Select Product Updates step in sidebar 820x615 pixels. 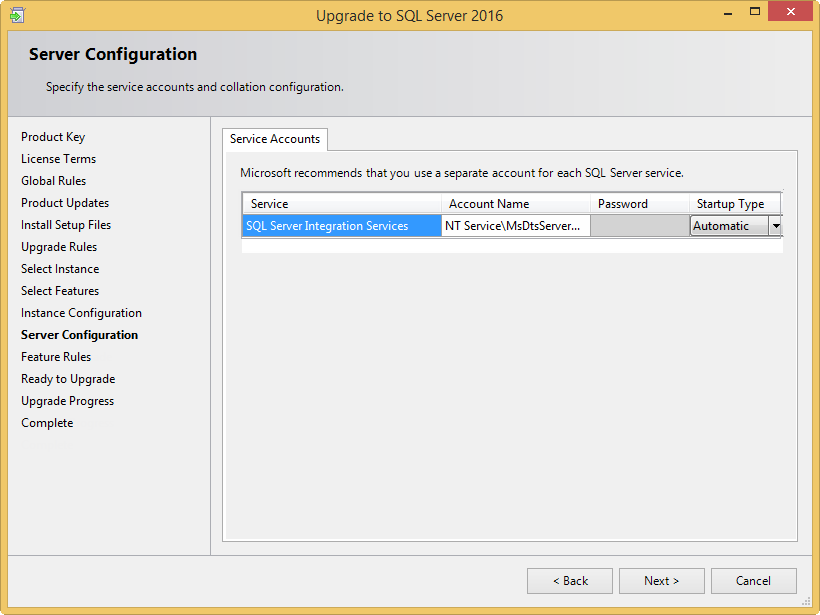(x=65, y=203)
